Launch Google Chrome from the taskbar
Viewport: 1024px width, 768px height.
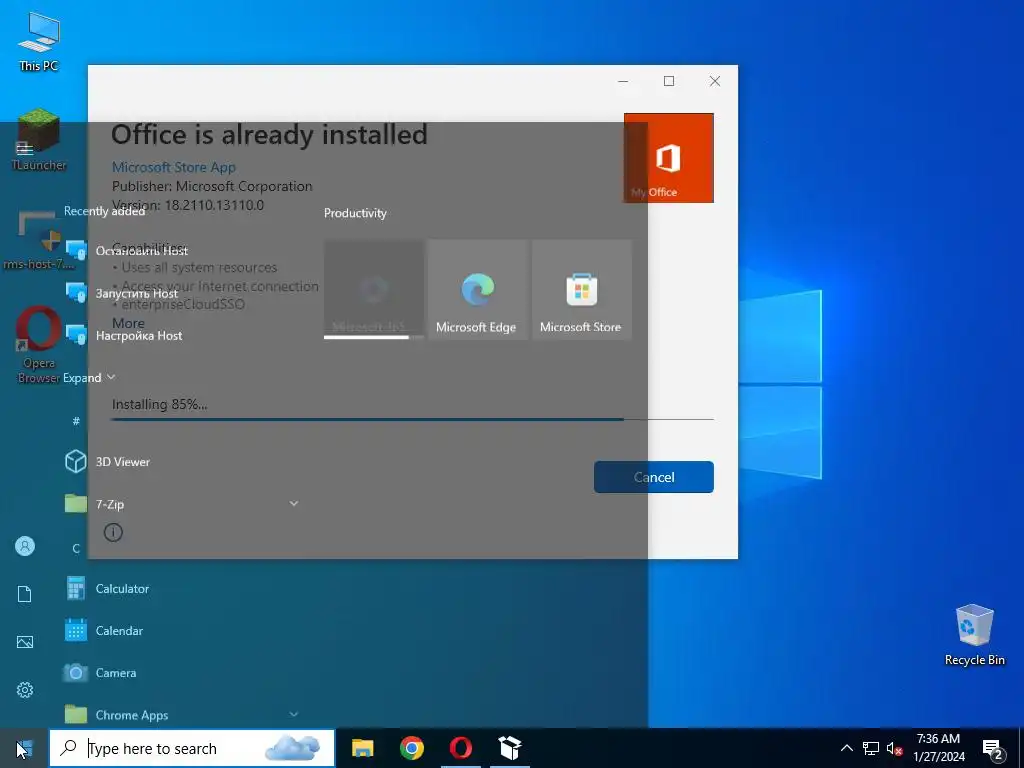[x=411, y=748]
